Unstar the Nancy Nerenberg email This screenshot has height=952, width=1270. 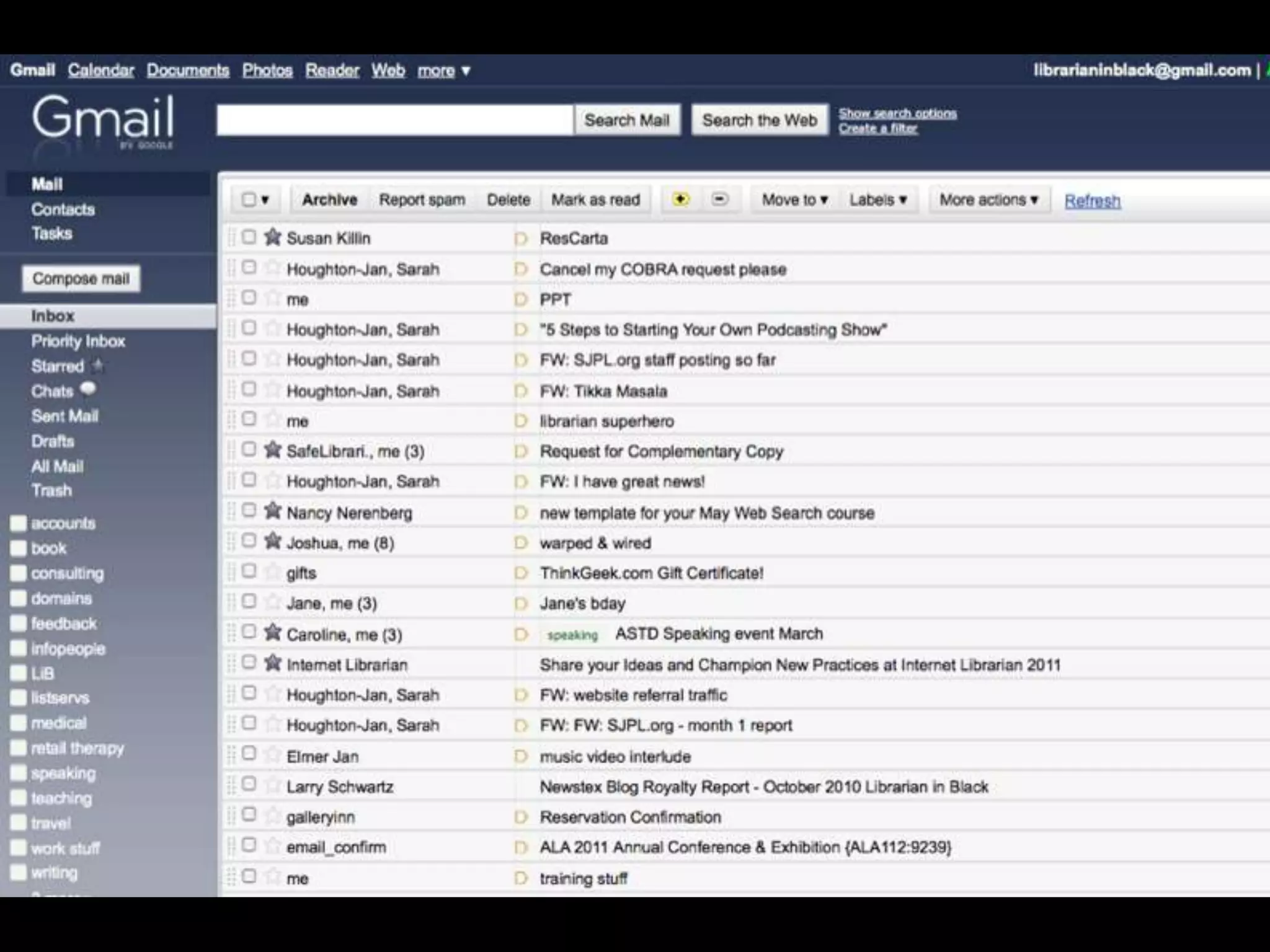coord(273,511)
